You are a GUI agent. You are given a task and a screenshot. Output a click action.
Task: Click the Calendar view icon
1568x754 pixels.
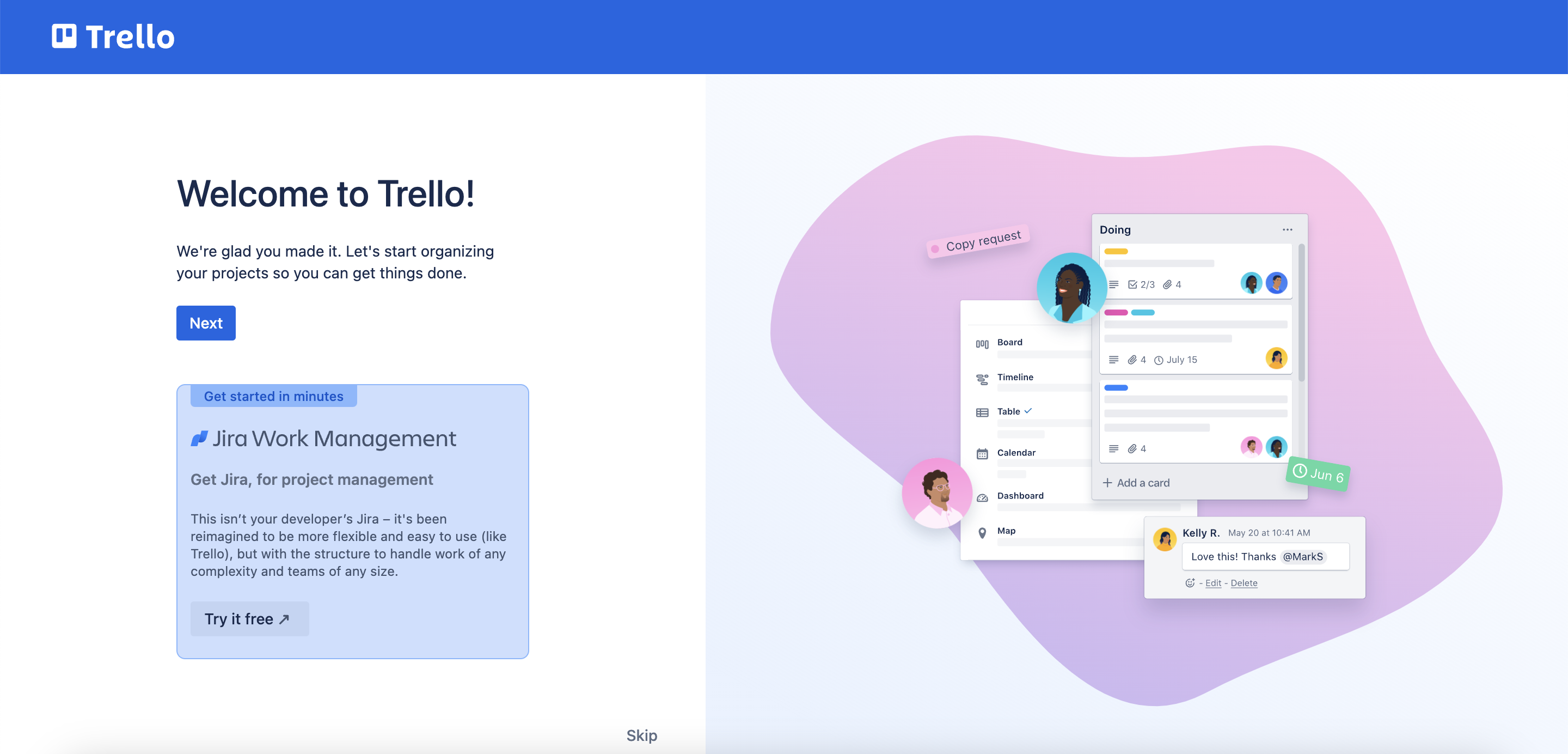coord(982,454)
